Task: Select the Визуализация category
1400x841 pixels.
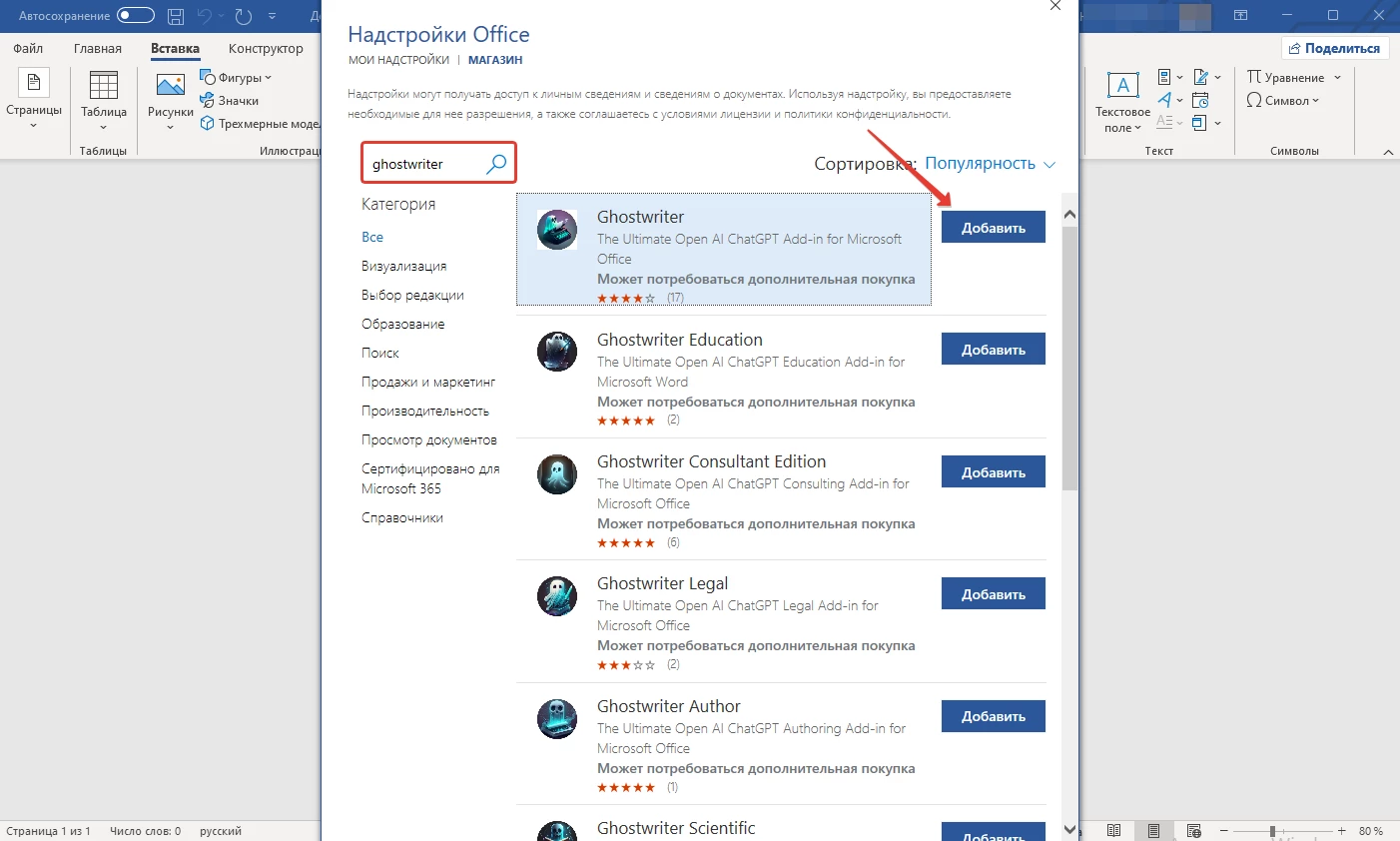Action: tap(403, 266)
